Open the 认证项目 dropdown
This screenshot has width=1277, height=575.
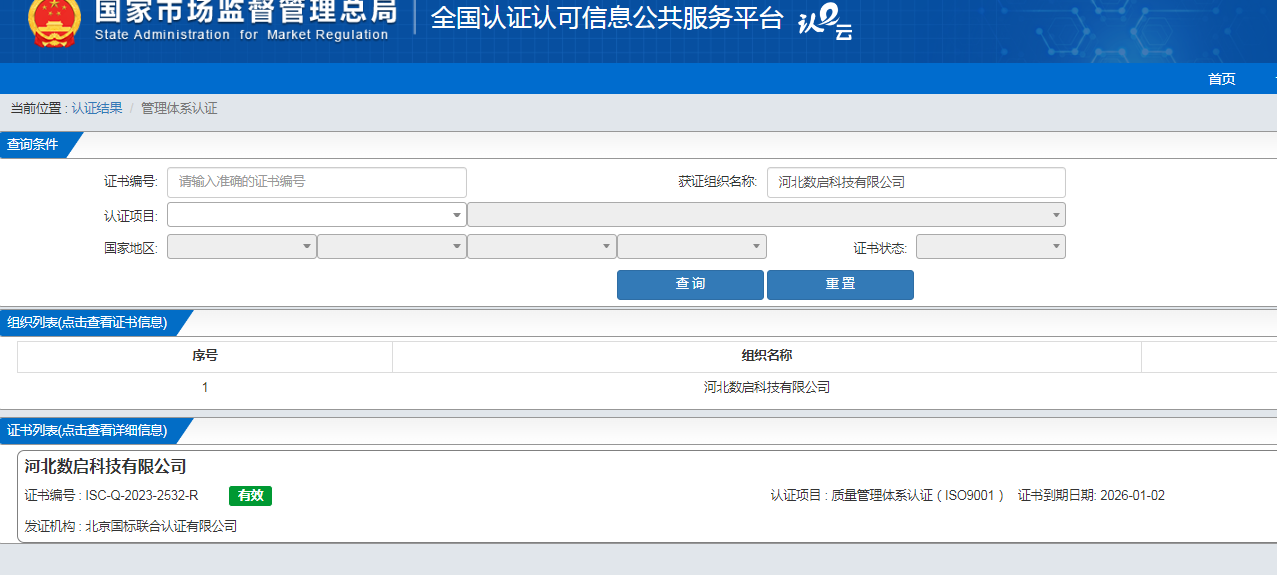(x=317, y=214)
